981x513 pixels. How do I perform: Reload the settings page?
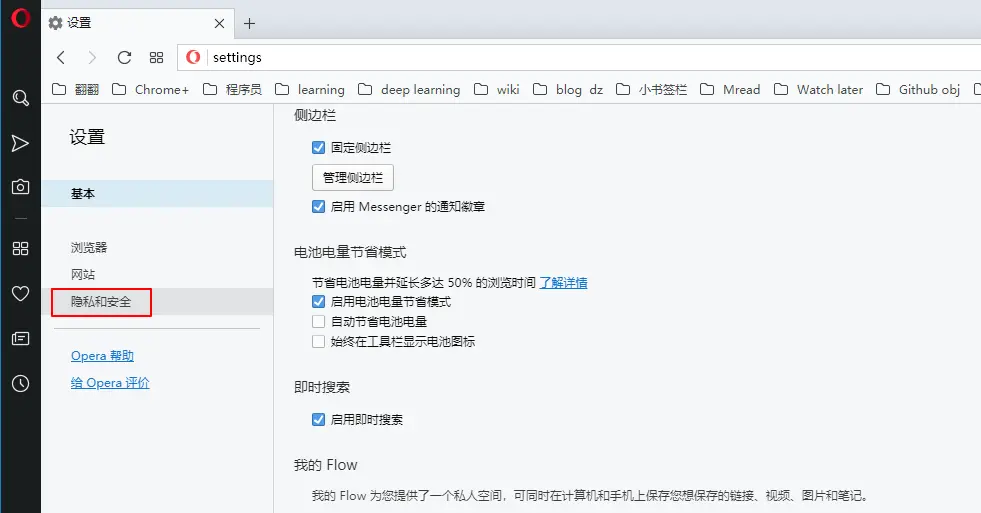click(125, 58)
